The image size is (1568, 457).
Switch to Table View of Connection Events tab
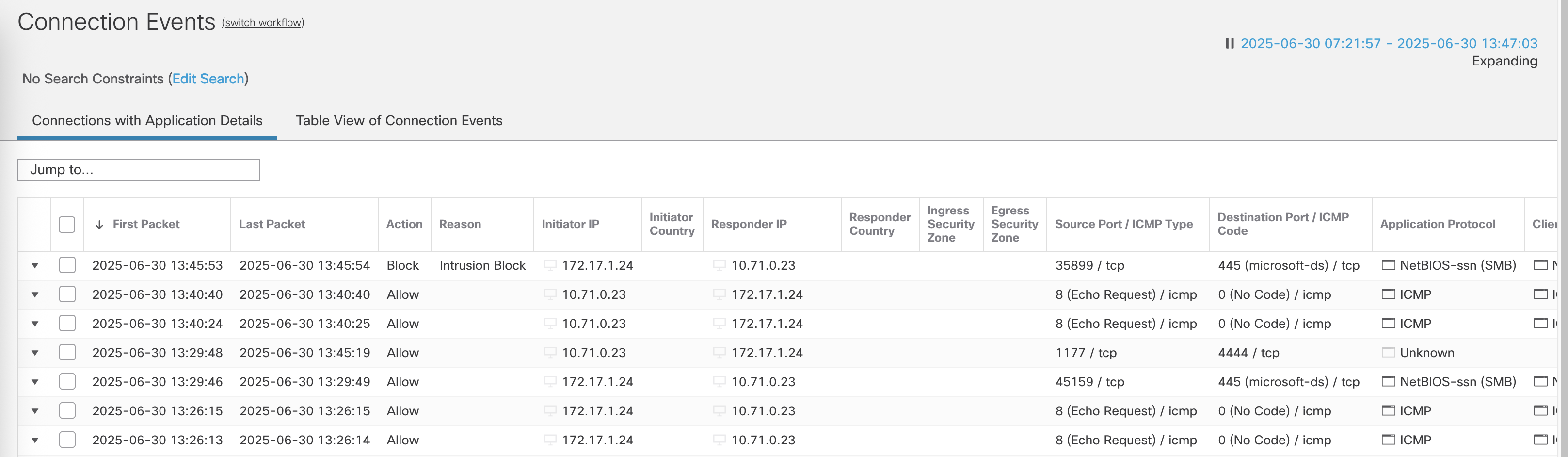pyautogui.click(x=399, y=121)
